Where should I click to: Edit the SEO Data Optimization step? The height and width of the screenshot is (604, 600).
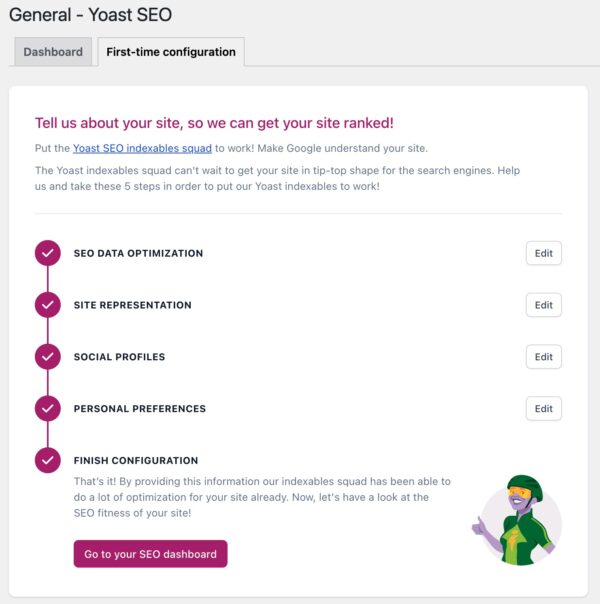[x=544, y=253]
